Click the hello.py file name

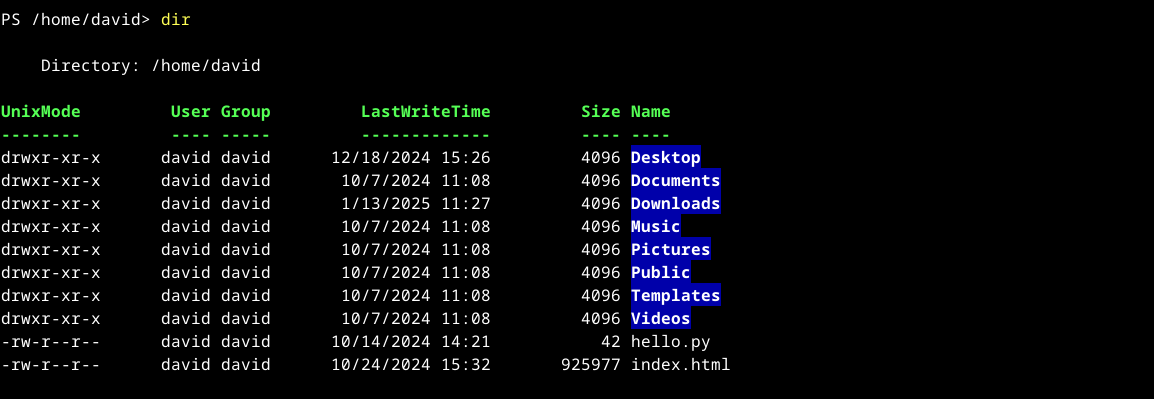pyautogui.click(x=670, y=342)
